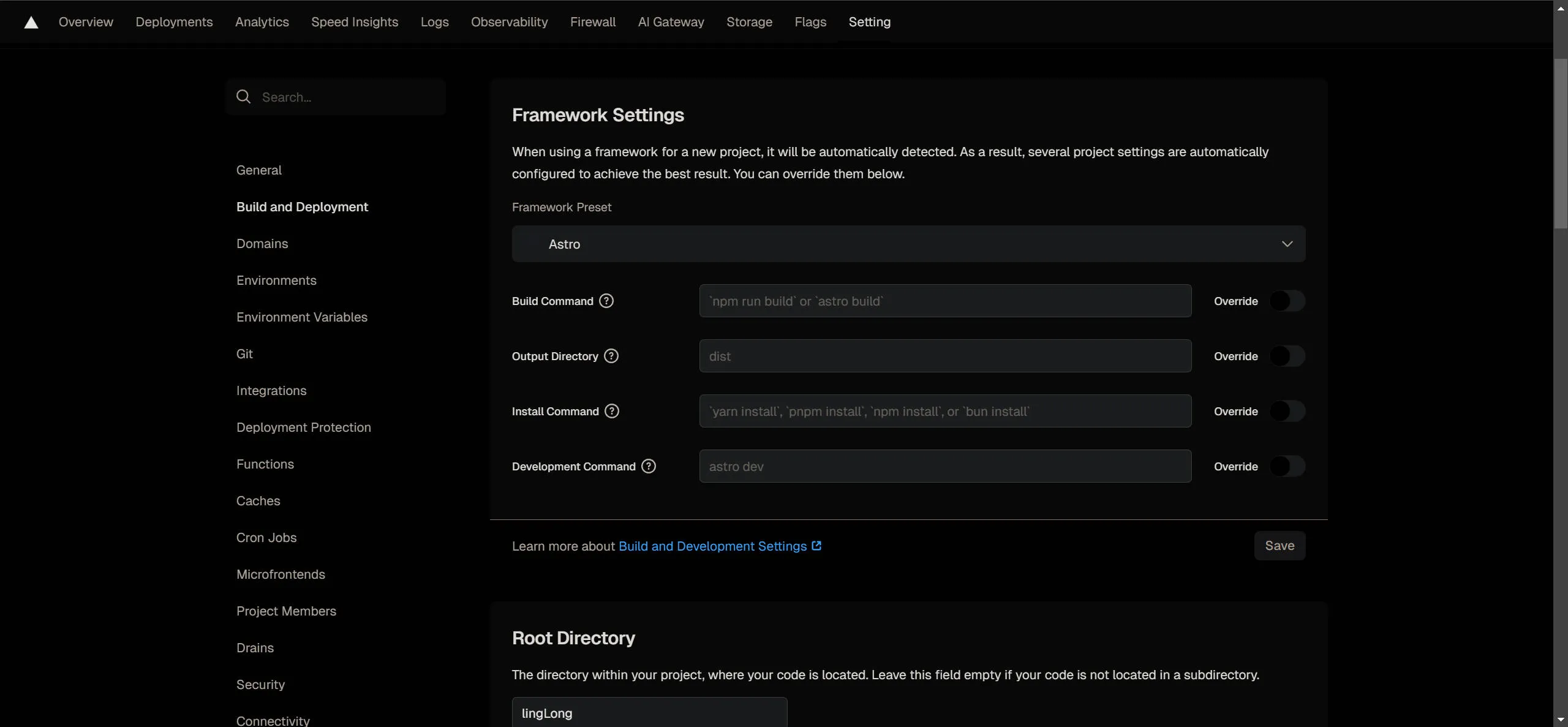Click the scrollbar down arrow
The width and height of the screenshot is (1568, 727).
[x=1560, y=720]
